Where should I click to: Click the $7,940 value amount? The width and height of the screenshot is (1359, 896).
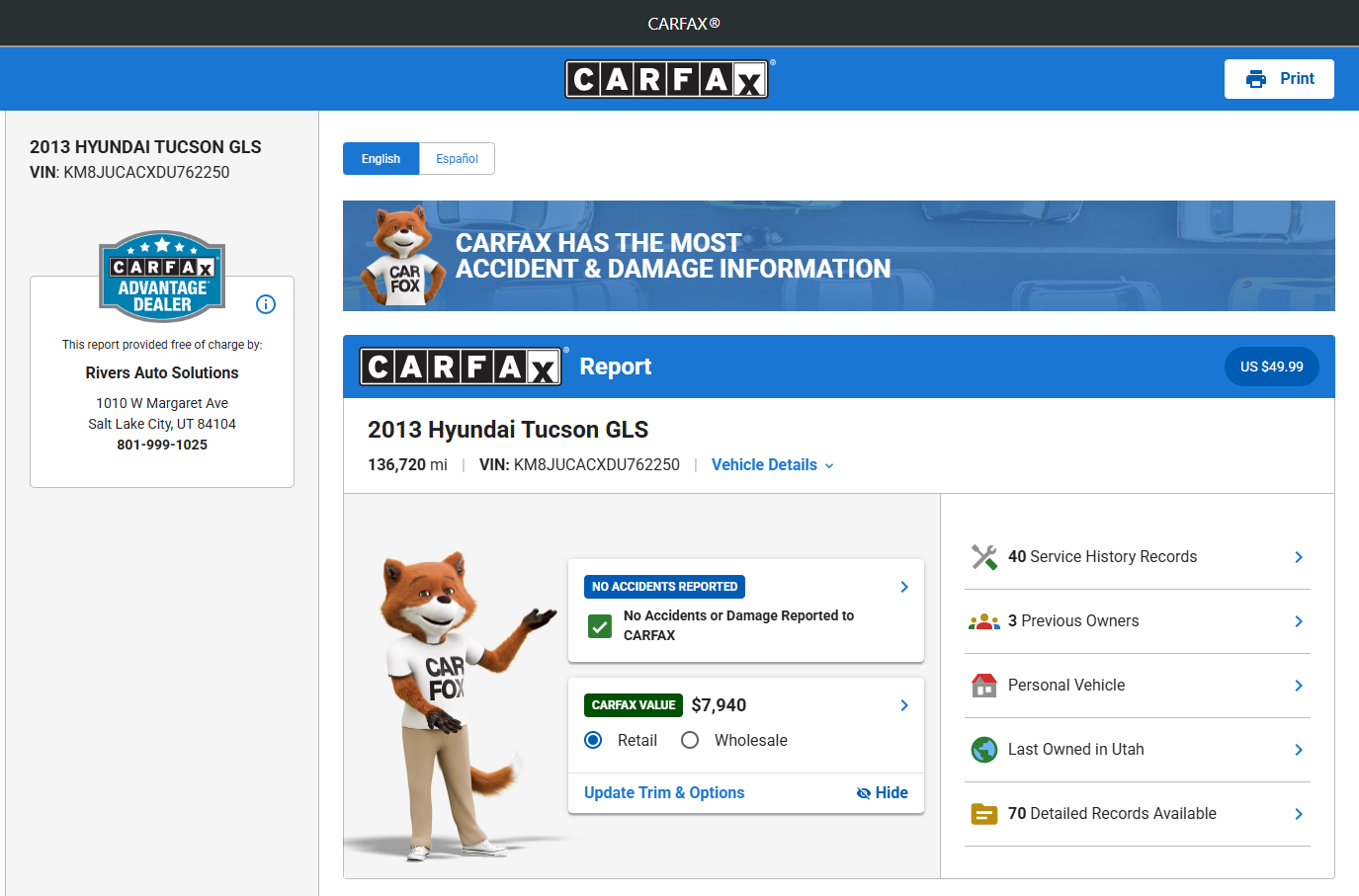pyautogui.click(x=719, y=705)
